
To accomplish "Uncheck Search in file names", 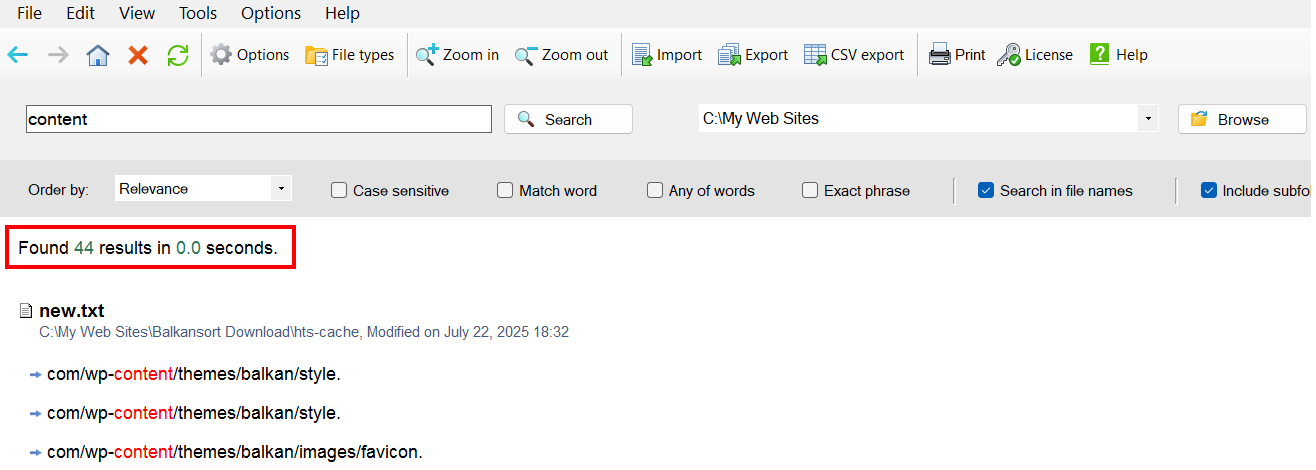I will tap(986, 190).
